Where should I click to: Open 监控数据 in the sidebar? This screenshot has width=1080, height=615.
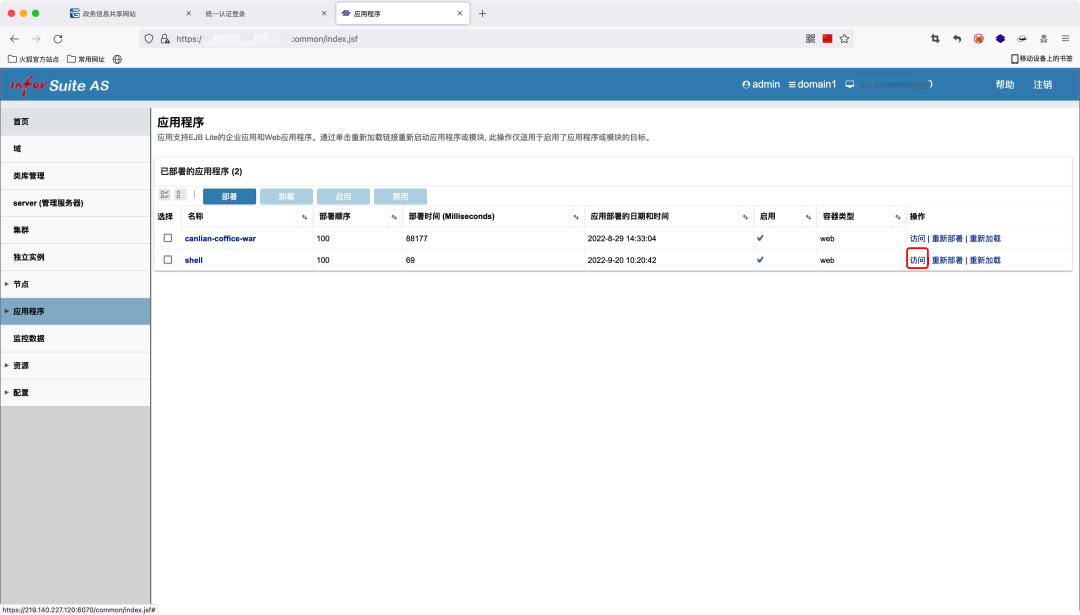pyautogui.click(x=75, y=339)
